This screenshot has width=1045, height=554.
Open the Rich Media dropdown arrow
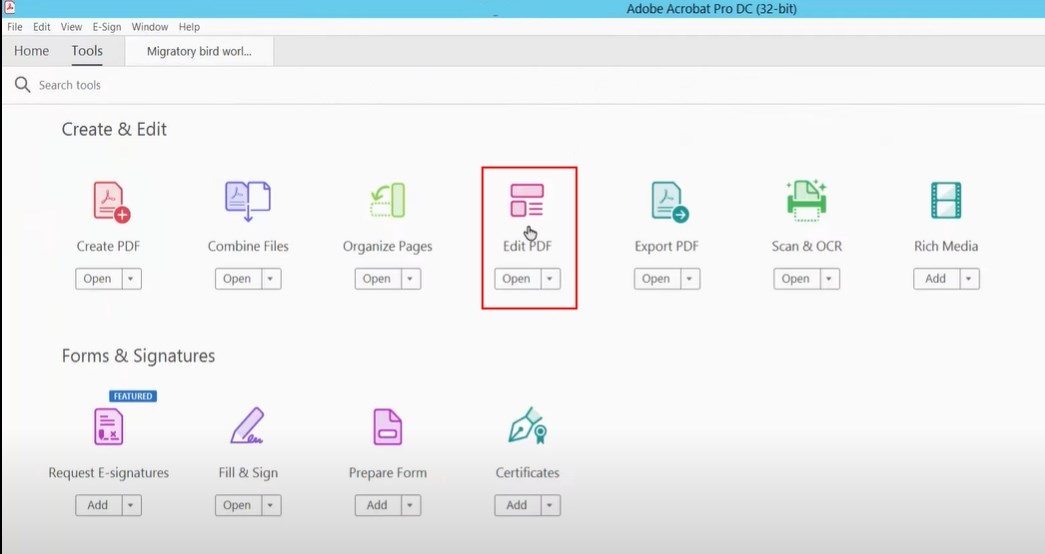[969, 279]
